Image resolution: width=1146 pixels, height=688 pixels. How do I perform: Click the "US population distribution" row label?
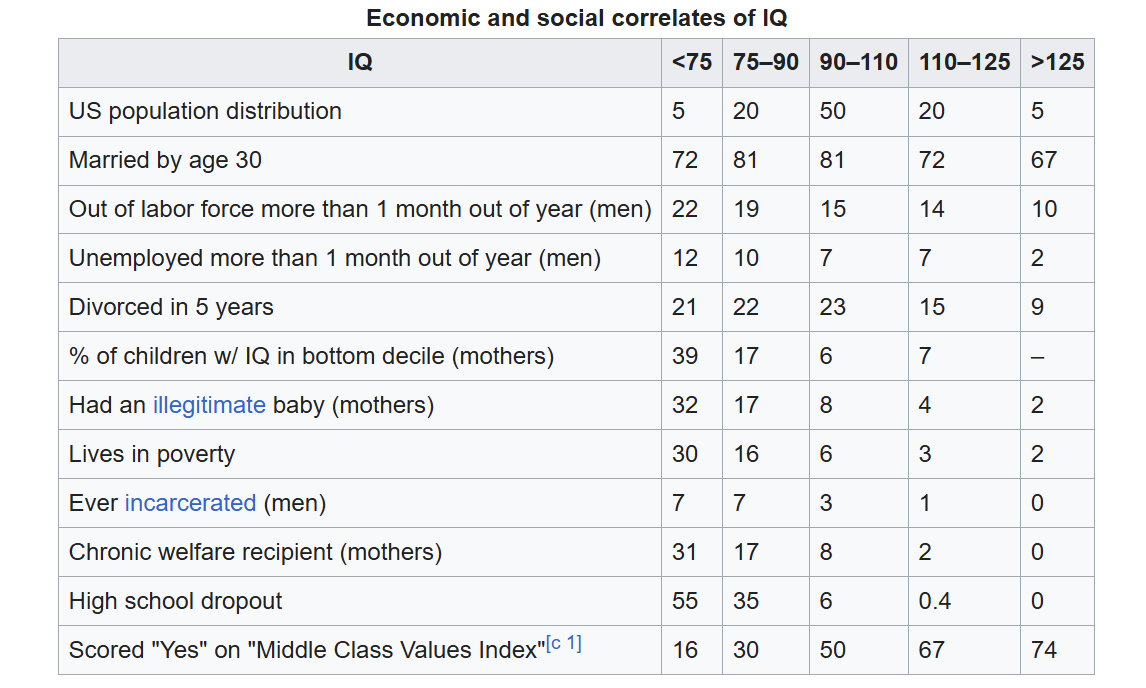click(205, 111)
